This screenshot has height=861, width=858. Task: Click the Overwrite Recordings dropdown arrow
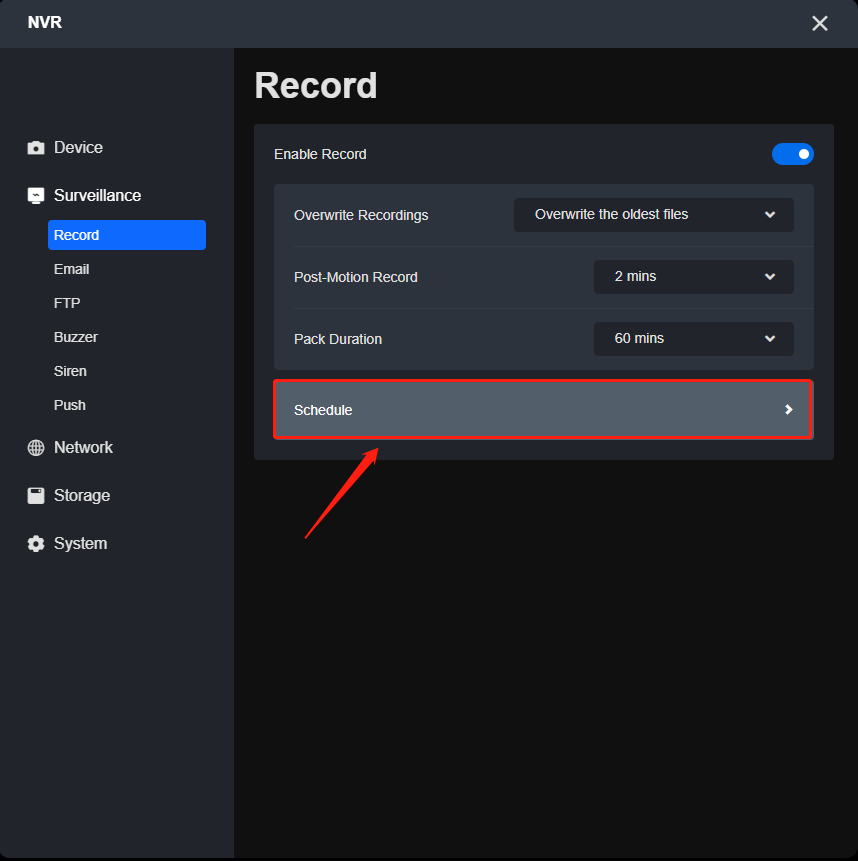pos(770,214)
